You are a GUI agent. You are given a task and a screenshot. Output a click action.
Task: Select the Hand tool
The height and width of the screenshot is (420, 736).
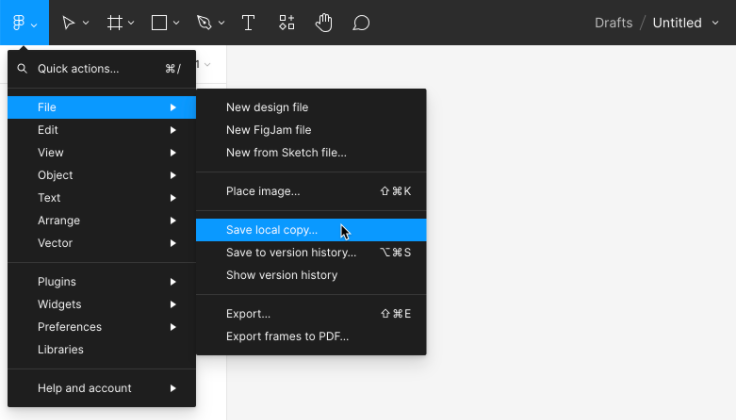324,23
